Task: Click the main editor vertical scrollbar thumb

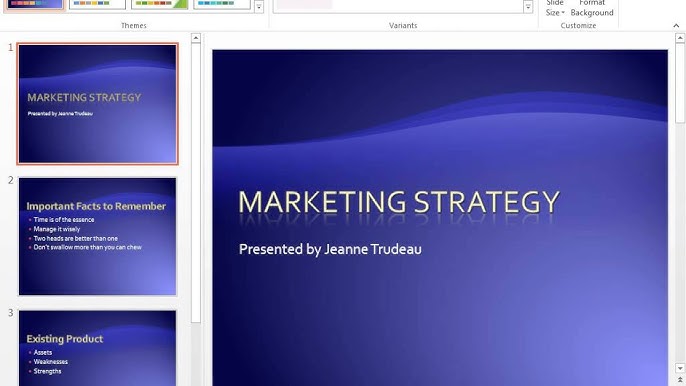Action: coord(680,83)
